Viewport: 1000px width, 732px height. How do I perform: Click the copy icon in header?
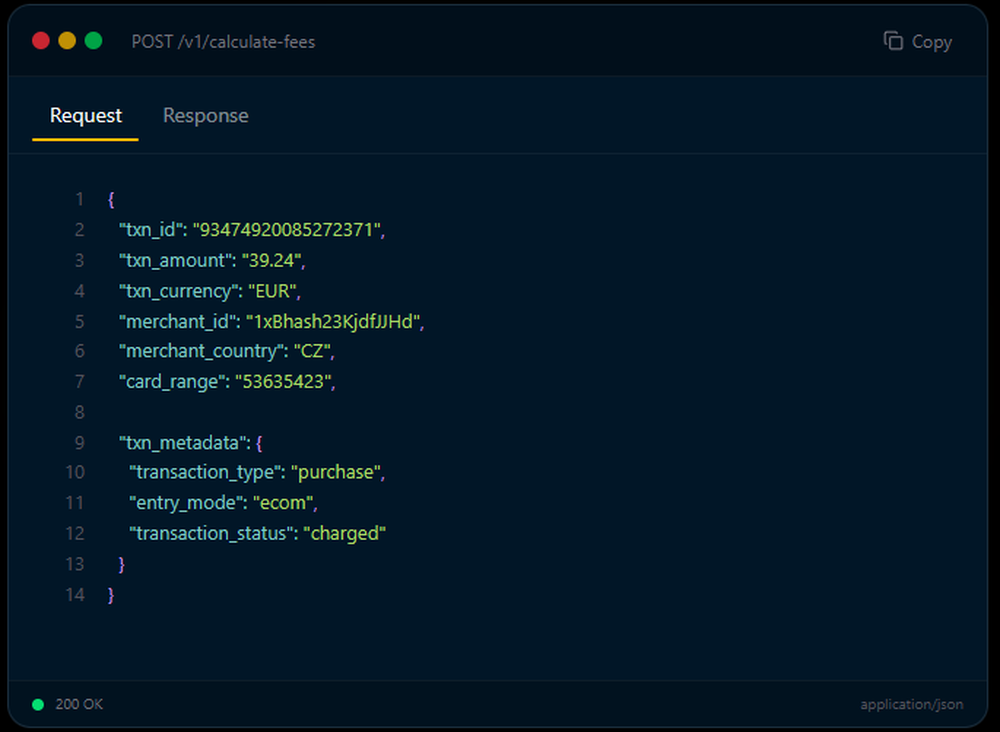tap(893, 41)
